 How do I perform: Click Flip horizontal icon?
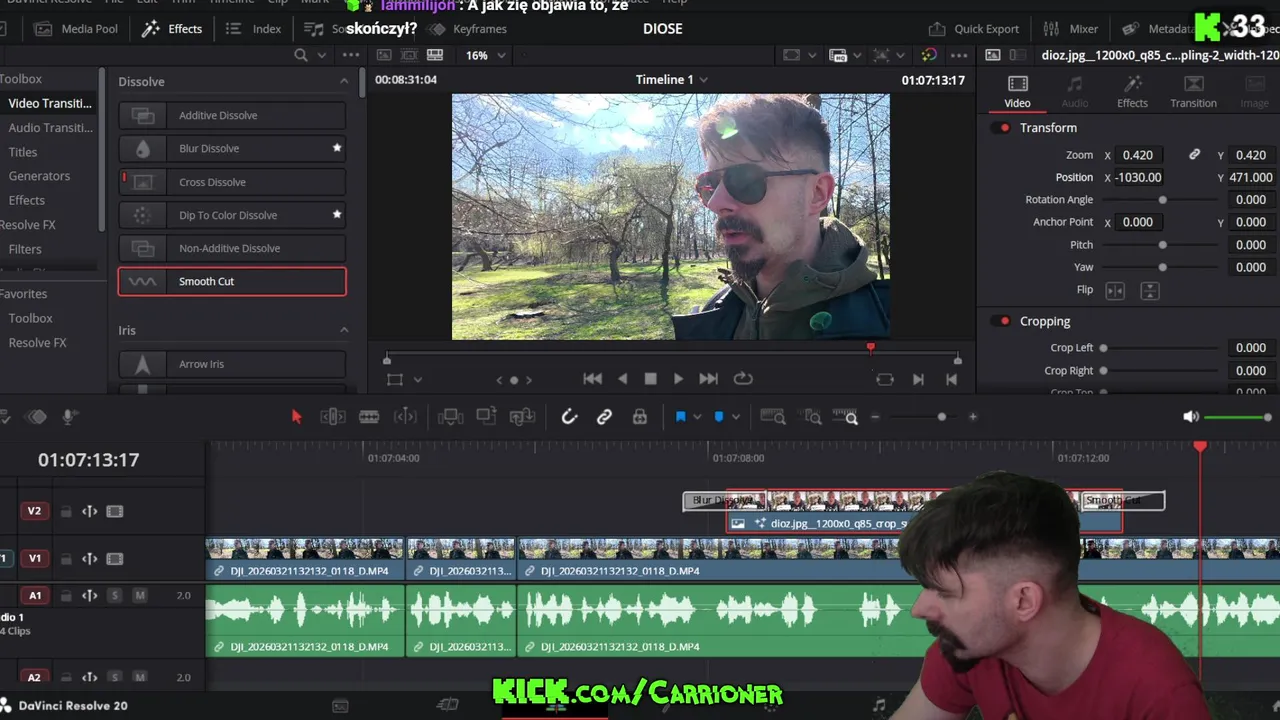coord(1115,290)
